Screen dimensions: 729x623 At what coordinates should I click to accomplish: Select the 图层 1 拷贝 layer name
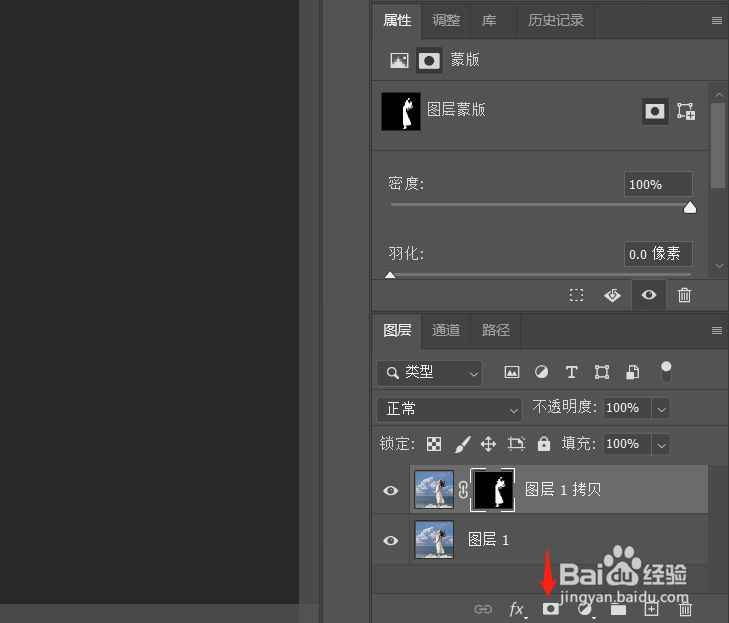(563, 490)
